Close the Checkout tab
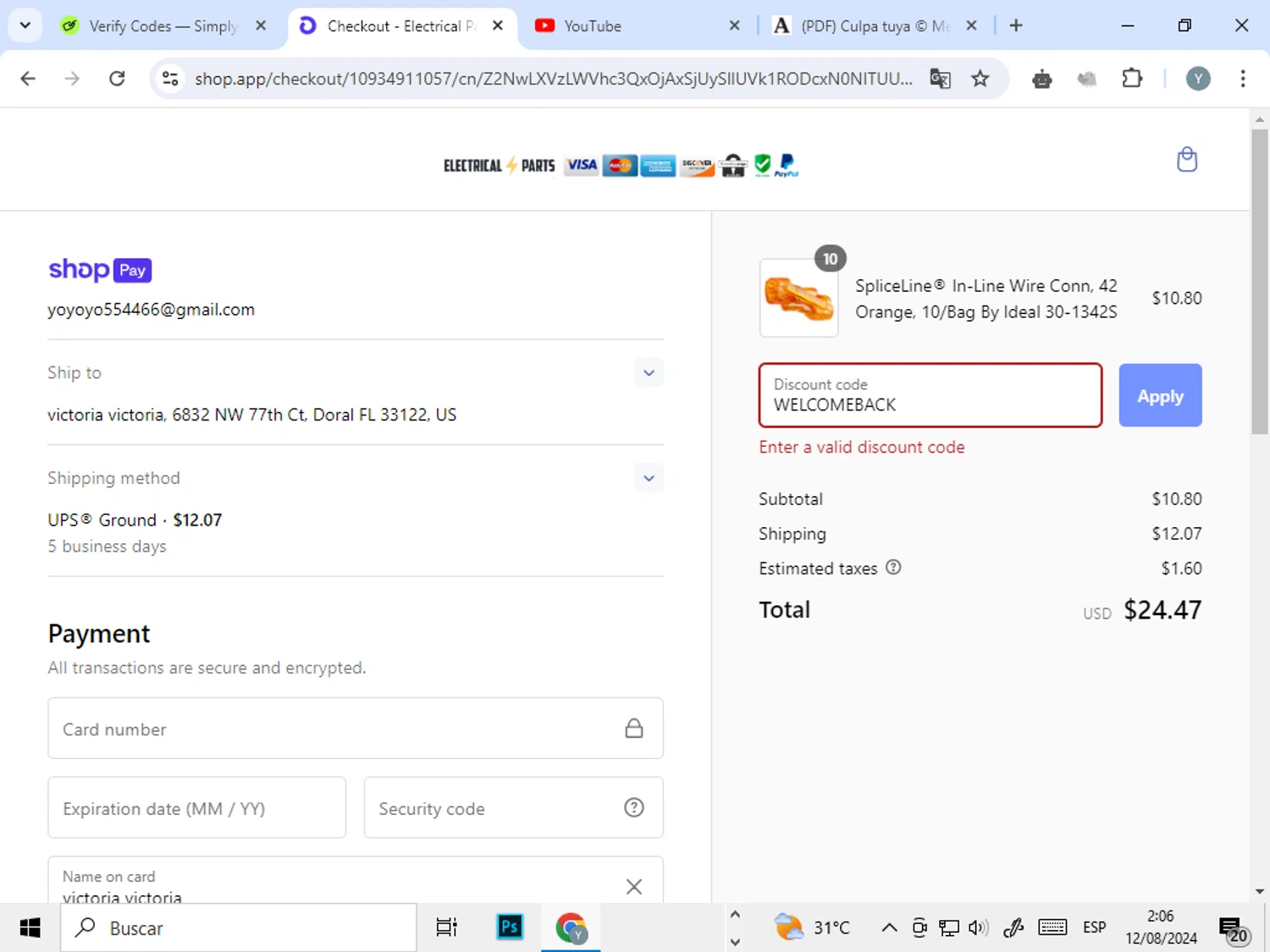Viewport: 1270px width, 952px height. pyautogui.click(x=498, y=25)
